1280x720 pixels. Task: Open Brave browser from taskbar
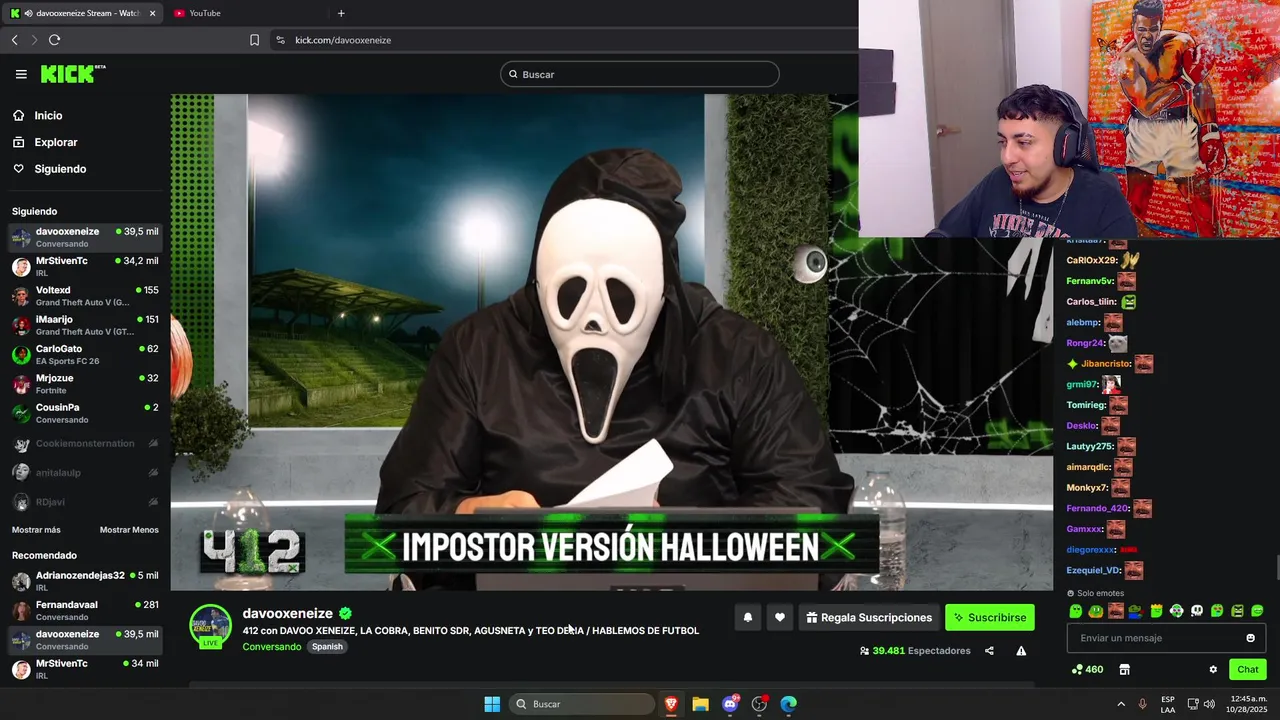point(671,704)
